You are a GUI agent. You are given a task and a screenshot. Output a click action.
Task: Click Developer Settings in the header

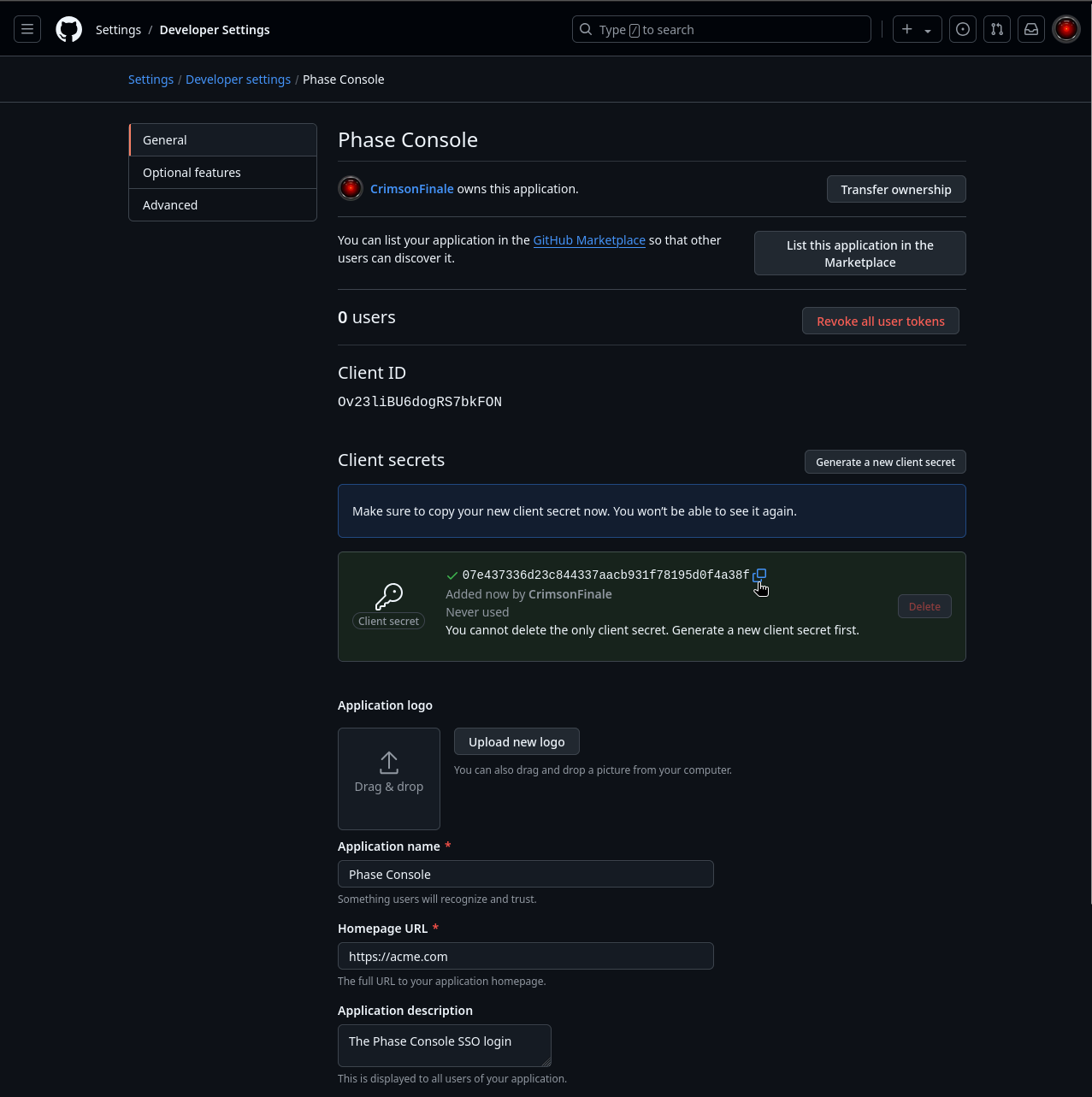pos(215,30)
